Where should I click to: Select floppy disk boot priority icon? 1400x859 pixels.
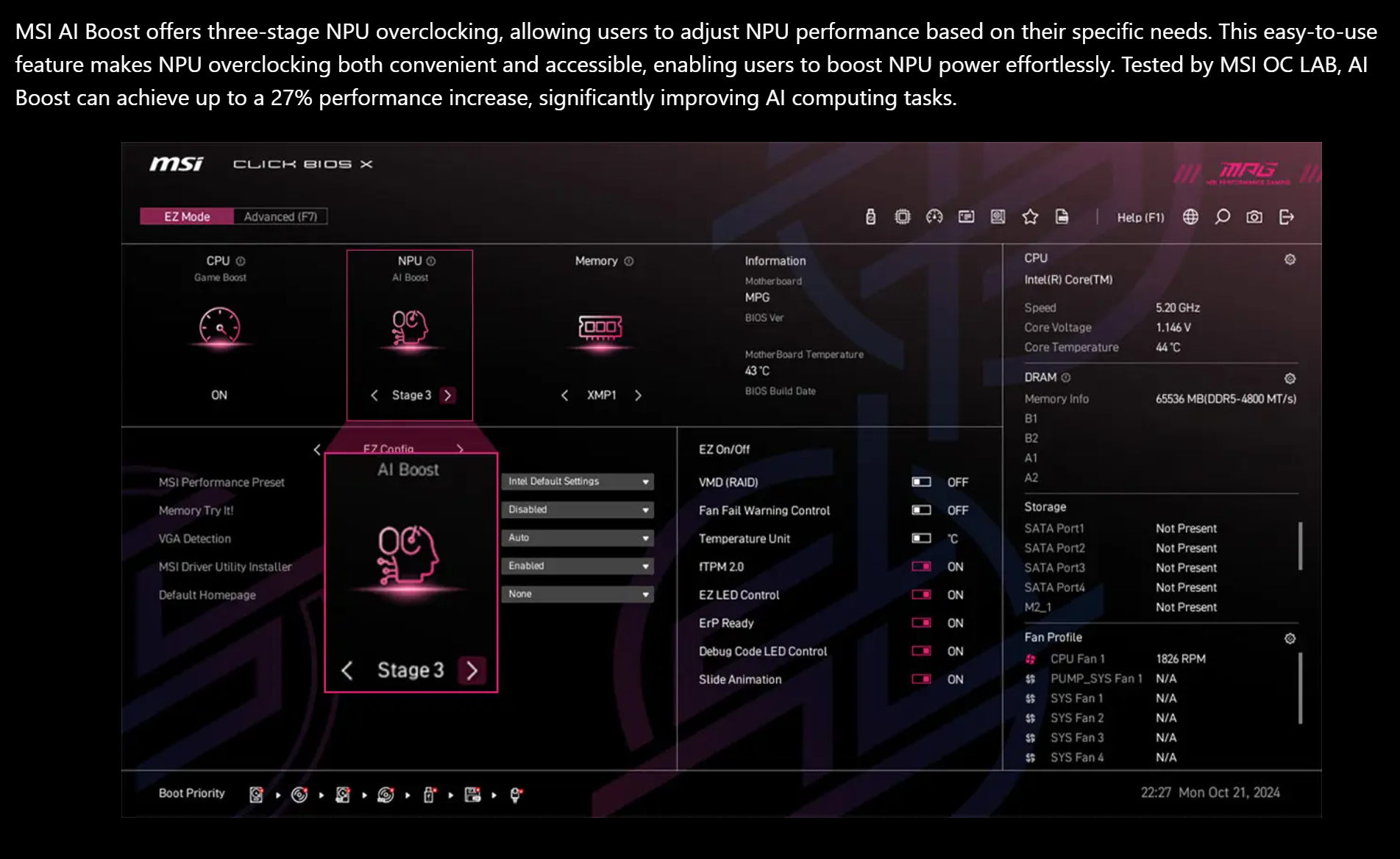click(472, 794)
